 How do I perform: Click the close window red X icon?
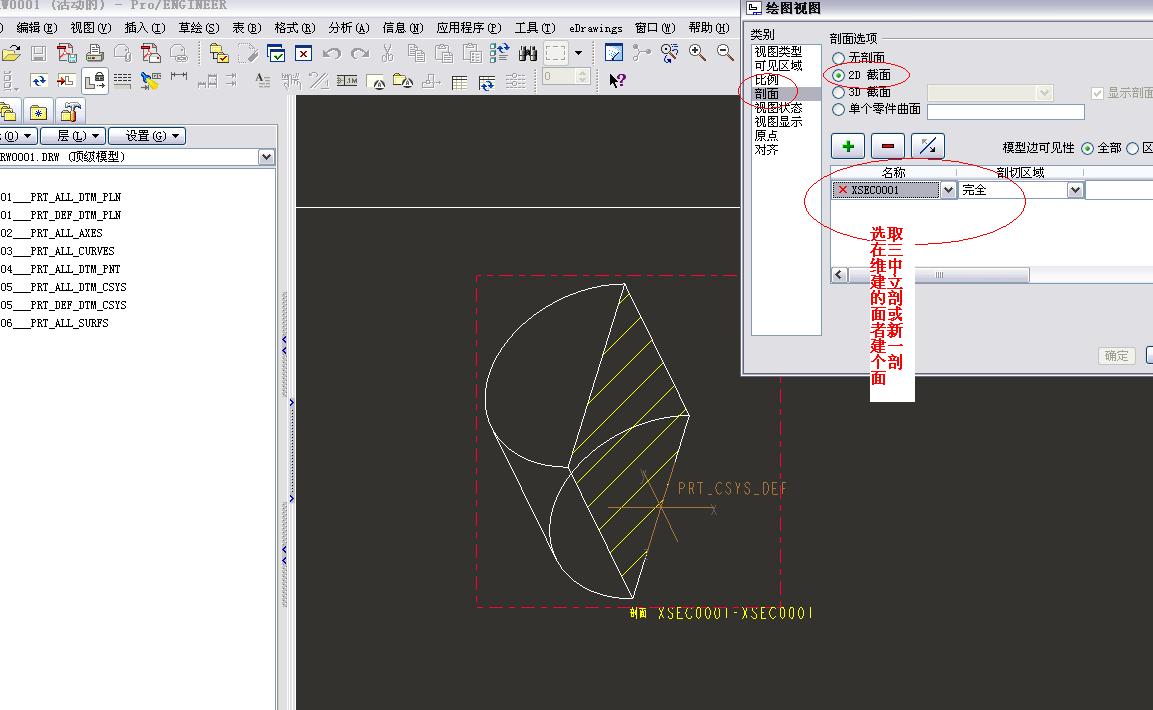[x=303, y=53]
